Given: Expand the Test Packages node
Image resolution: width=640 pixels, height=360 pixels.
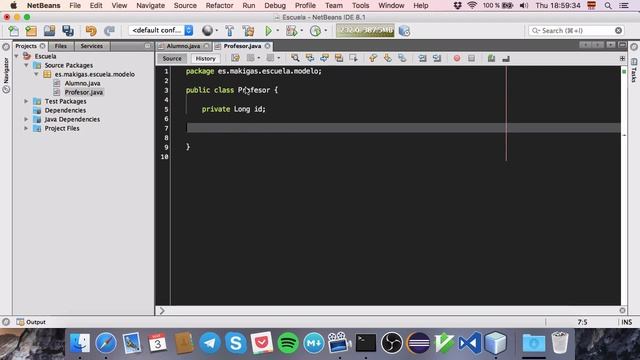Looking at the screenshot, I should 27,101.
